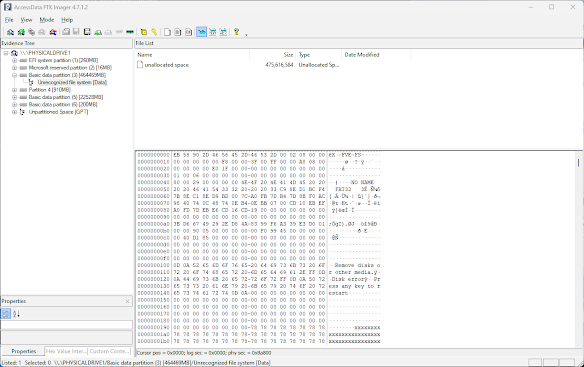Image resolution: width=584 pixels, height=367 pixels.
Task: Select the Basic data partition (5) [22520MB] item
Action: click(x=66, y=97)
